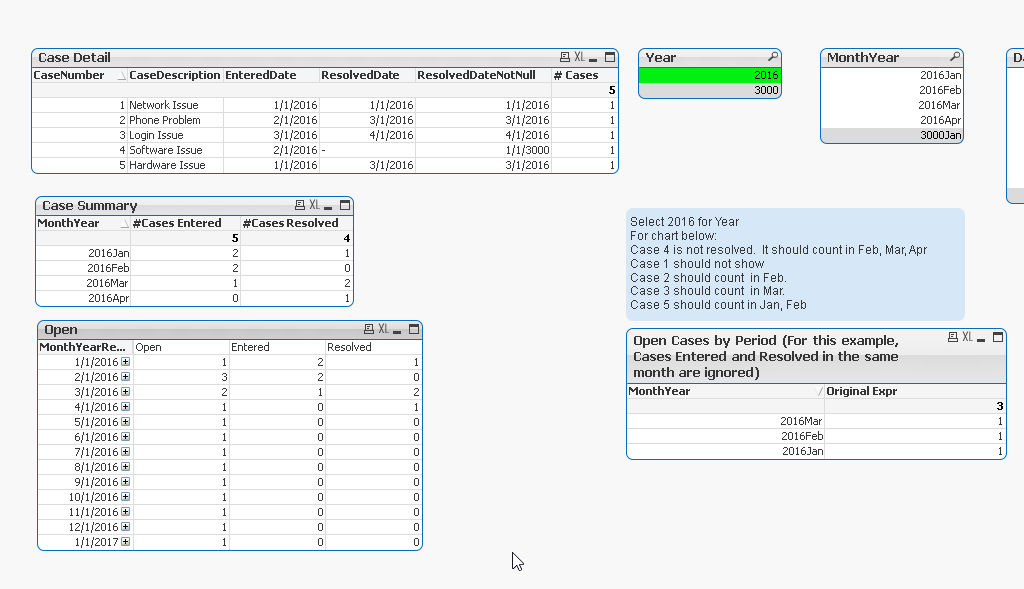Expand the 11/1/2016 row in Open table
1024x589 pixels.
[125, 512]
